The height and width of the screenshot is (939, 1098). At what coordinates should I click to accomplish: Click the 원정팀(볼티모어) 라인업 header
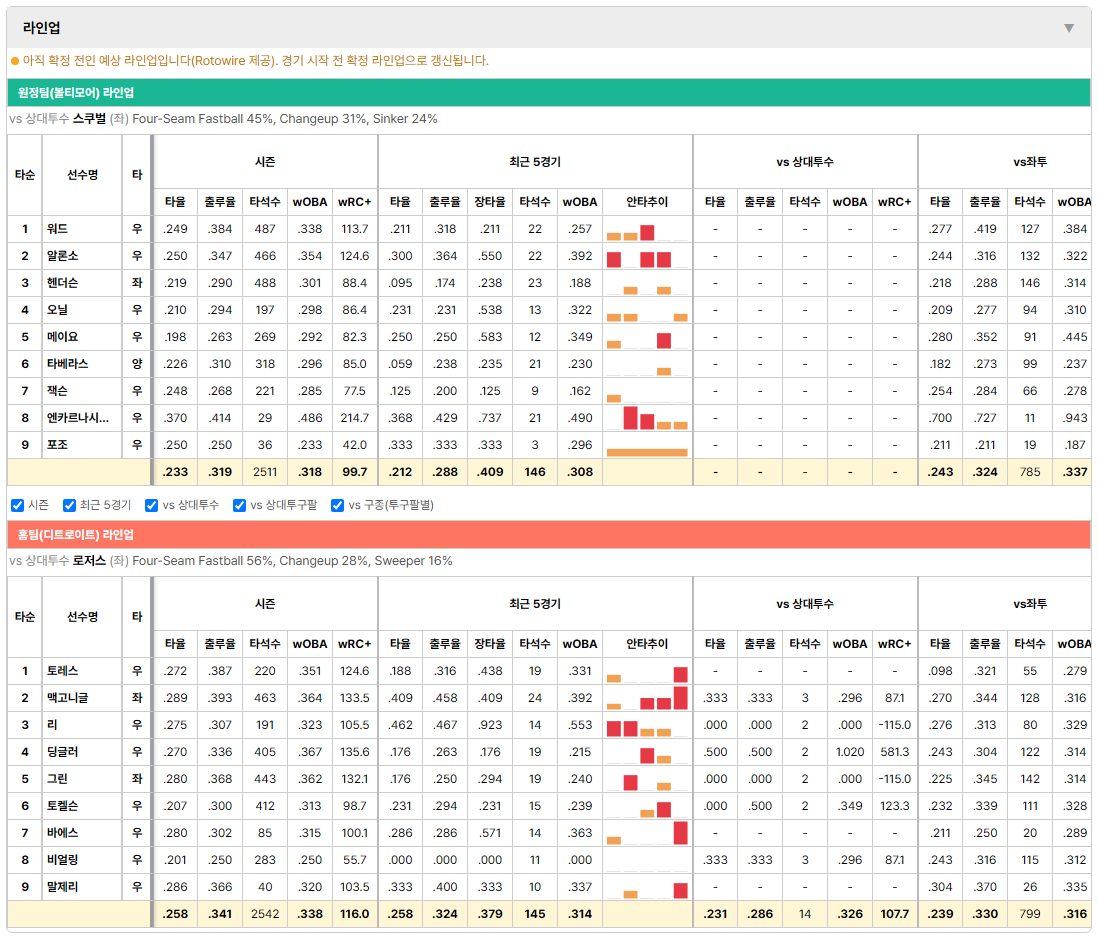pyautogui.click(x=549, y=92)
